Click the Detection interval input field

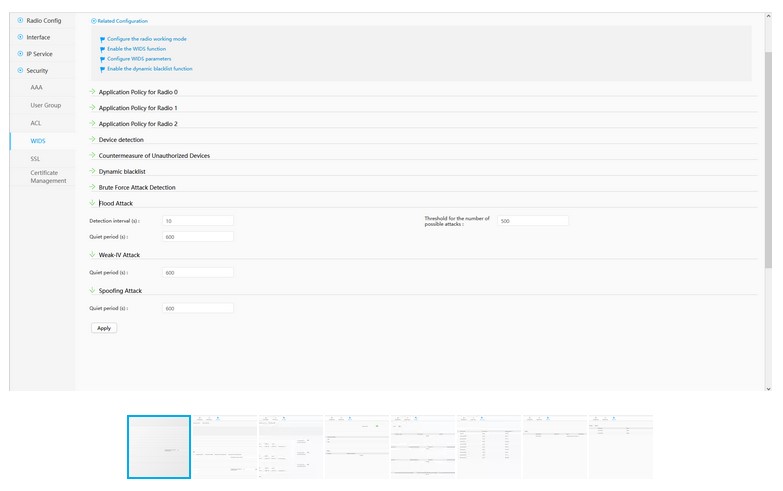(x=197, y=220)
